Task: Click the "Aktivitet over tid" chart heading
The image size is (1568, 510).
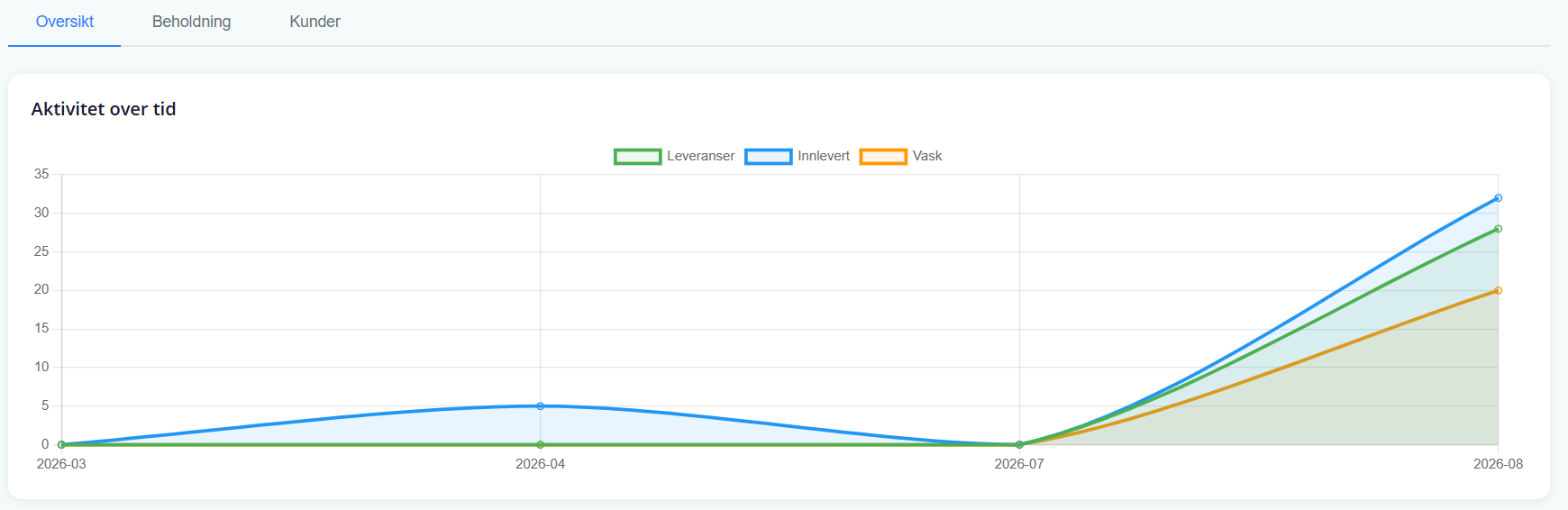Action: (104, 109)
